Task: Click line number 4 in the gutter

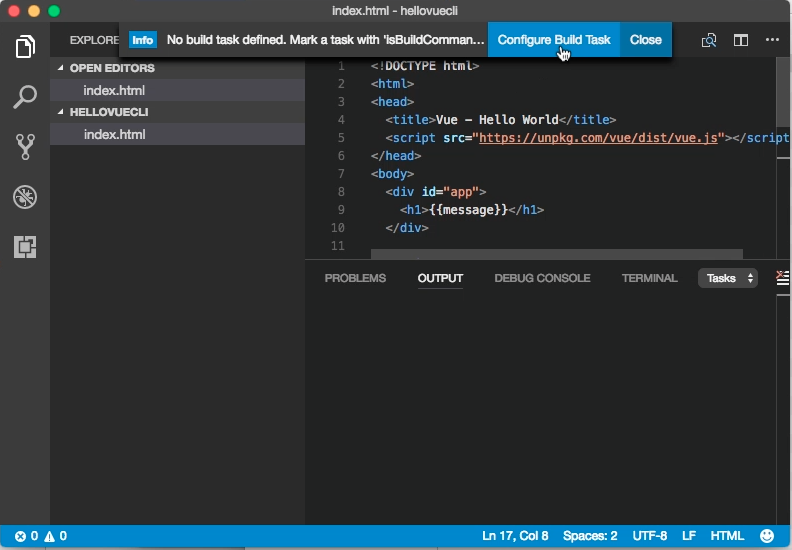Action: [341, 120]
